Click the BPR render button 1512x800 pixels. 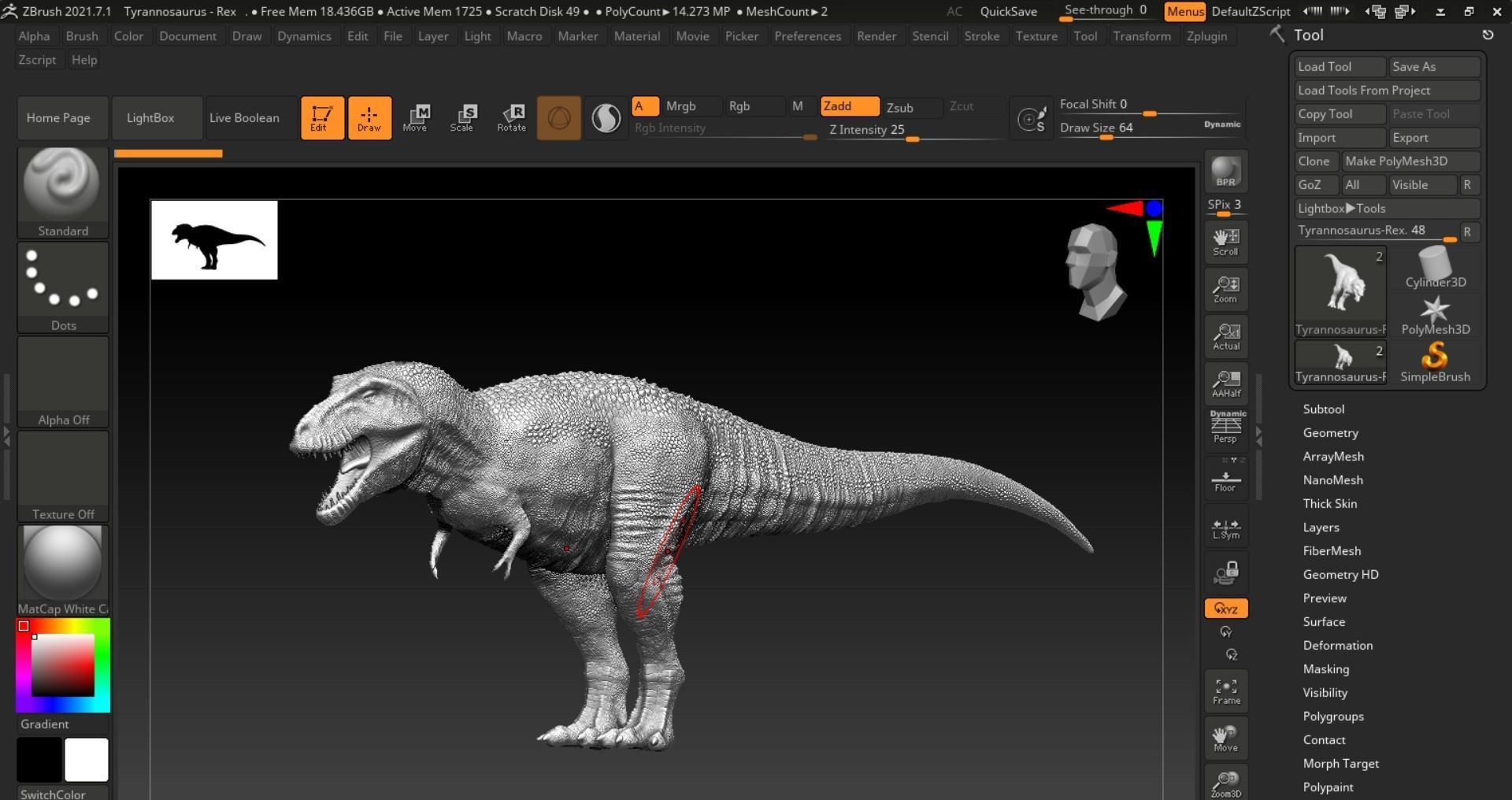(1226, 172)
